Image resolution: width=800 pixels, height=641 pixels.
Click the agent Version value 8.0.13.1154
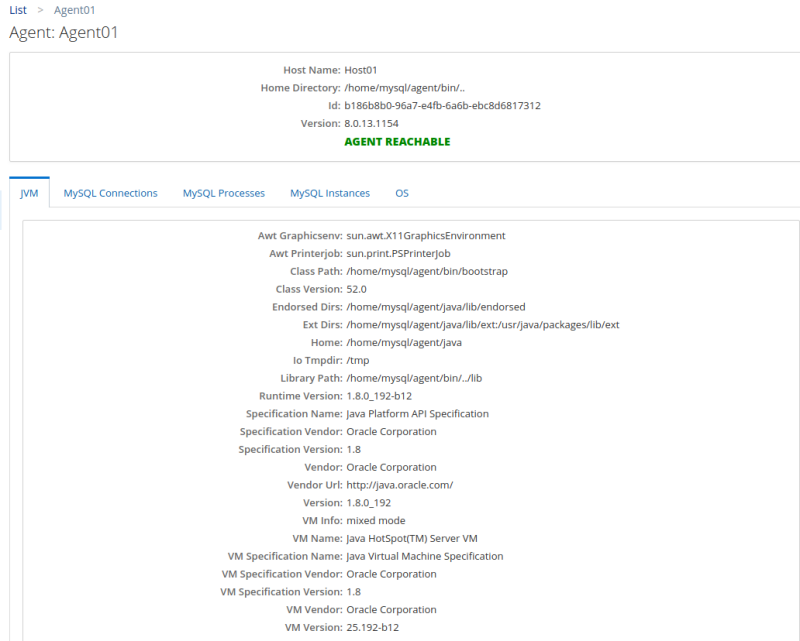coord(371,124)
